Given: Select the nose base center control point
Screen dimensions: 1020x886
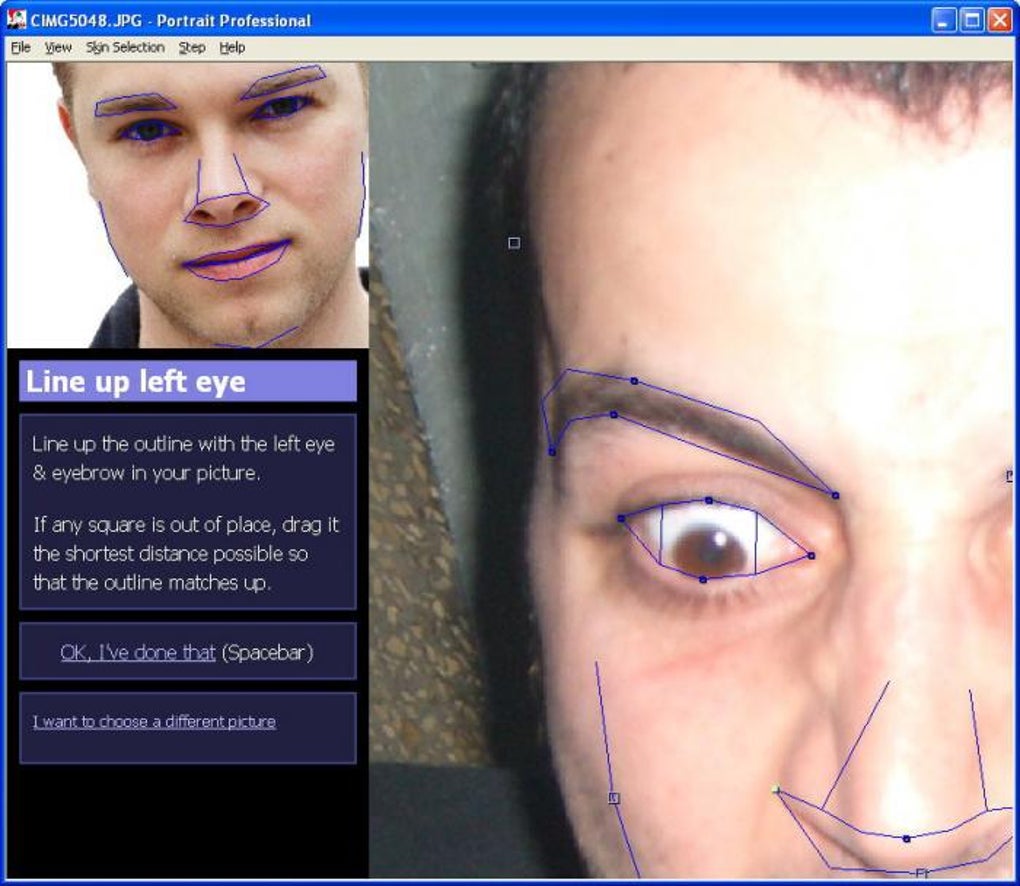Looking at the screenshot, I should coord(906,839).
